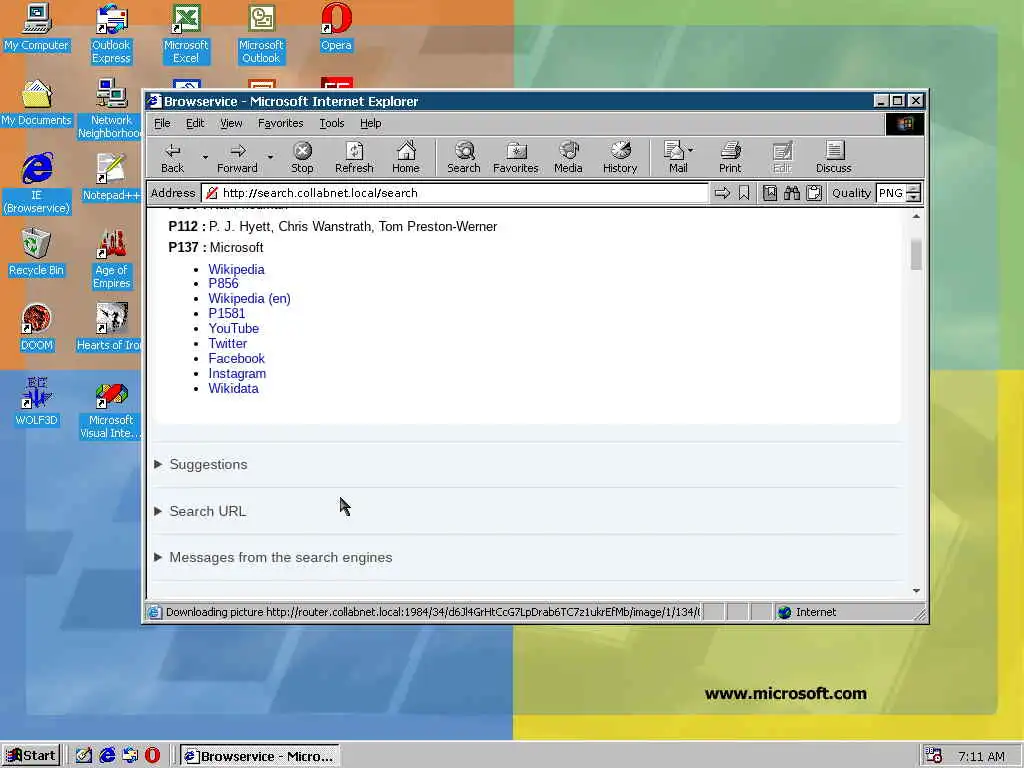Follow the Facebook link
This screenshot has height=768, width=1024.
click(236, 359)
